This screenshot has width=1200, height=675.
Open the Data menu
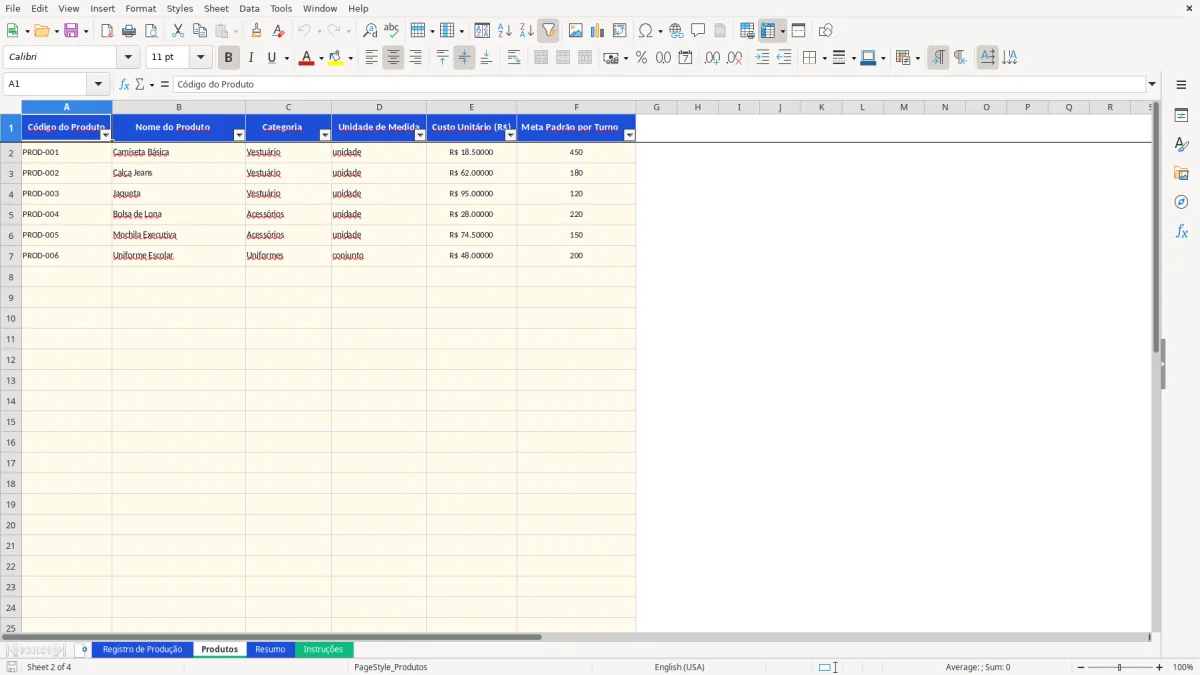[x=249, y=8]
